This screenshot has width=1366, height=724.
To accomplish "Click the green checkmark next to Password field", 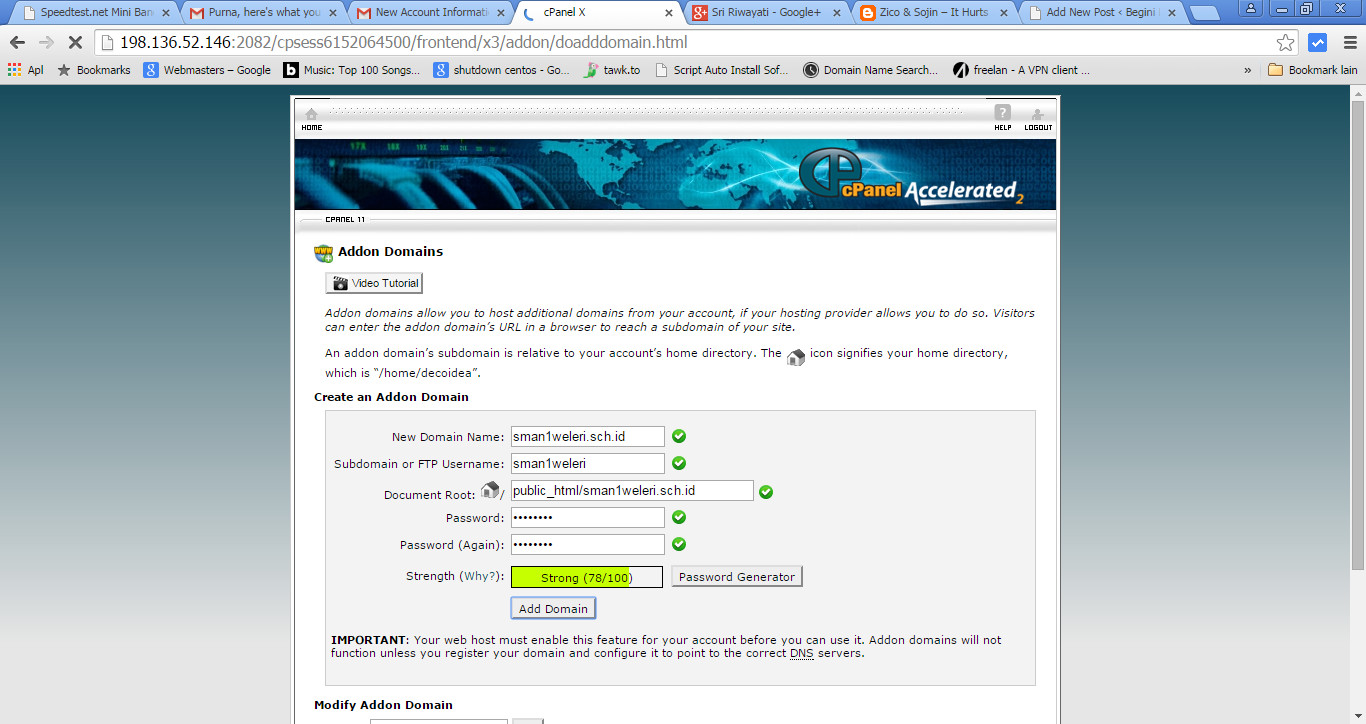I will click(x=679, y=517).
